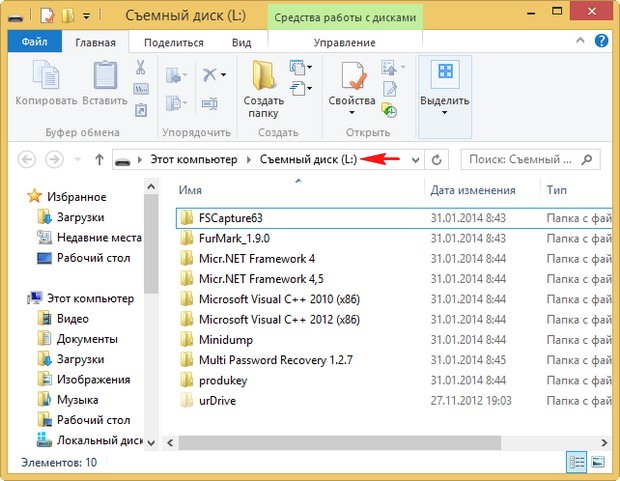This screenshot has width=620, height=481.
Task: Click the refresh icon beside address bar
Action: pos(436,159)
